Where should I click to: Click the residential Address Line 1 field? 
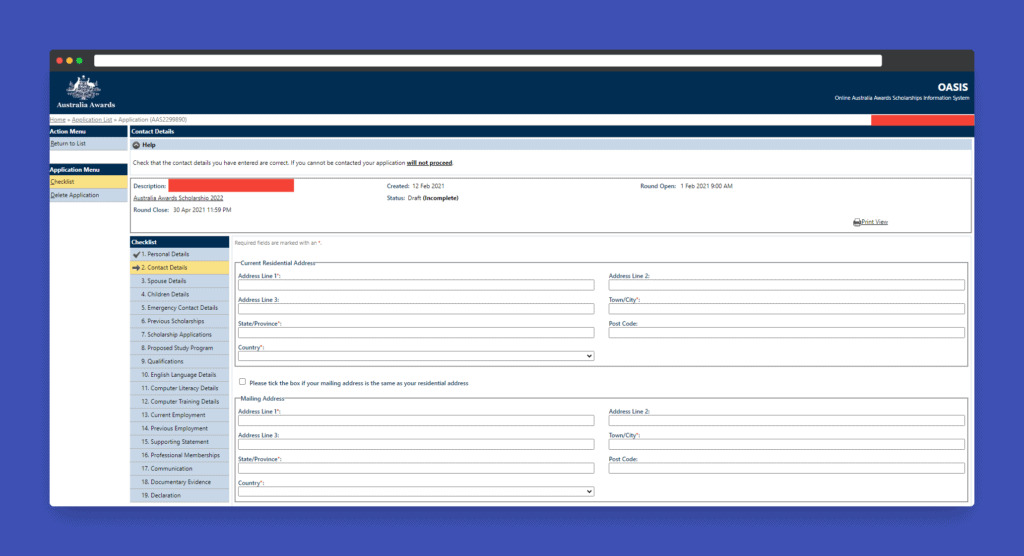tap(416, 285)
